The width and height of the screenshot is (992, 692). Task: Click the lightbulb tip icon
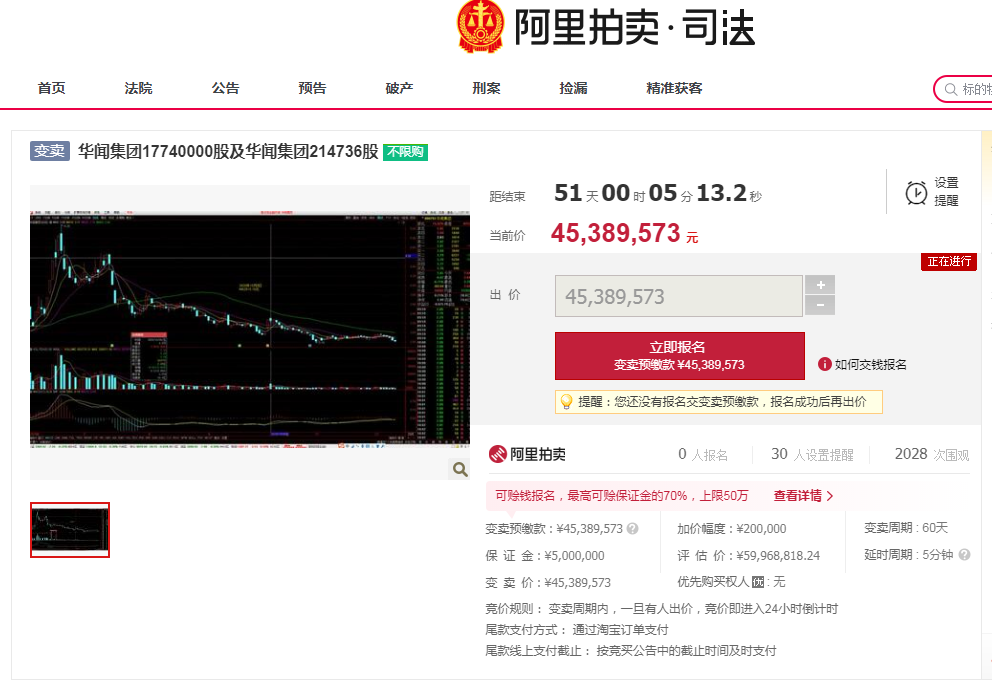tap(566, 402)
